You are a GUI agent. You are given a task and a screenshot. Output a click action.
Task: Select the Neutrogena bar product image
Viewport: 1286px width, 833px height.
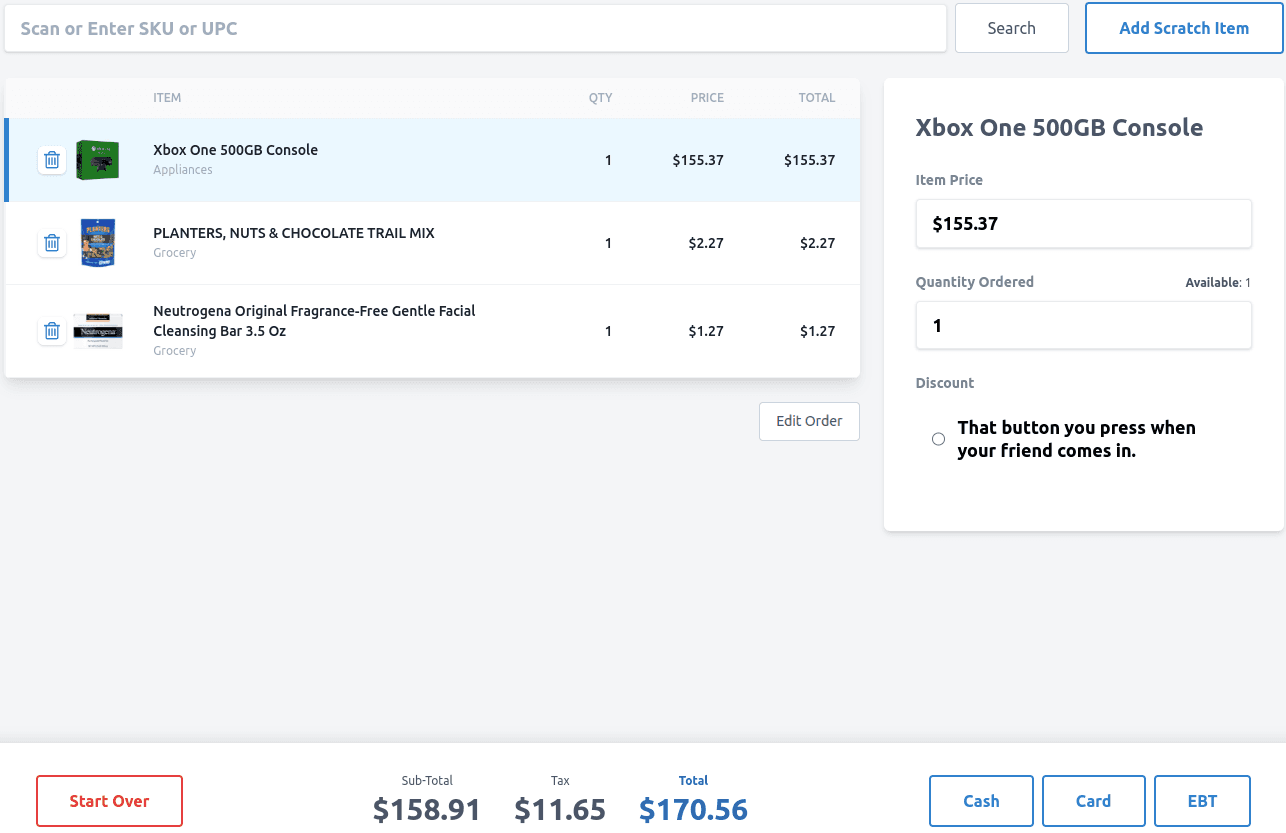[98, 331]
